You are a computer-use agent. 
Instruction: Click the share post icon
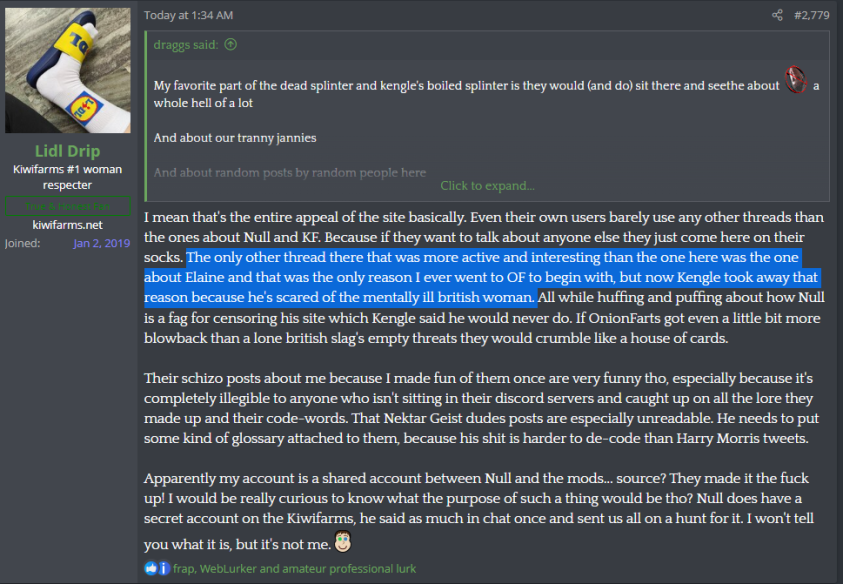(777, 15)
